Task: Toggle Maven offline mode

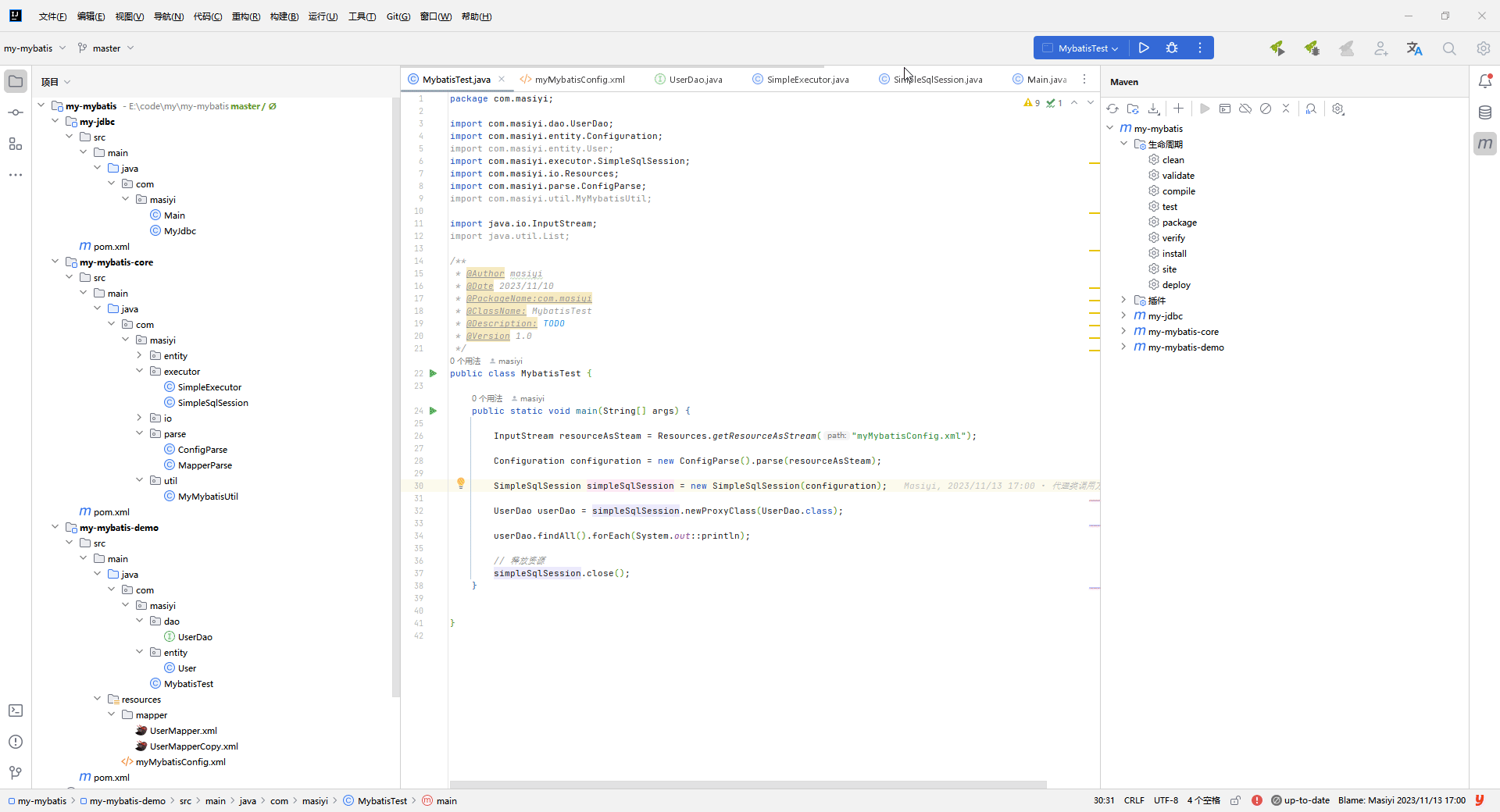Action: 1245,109
